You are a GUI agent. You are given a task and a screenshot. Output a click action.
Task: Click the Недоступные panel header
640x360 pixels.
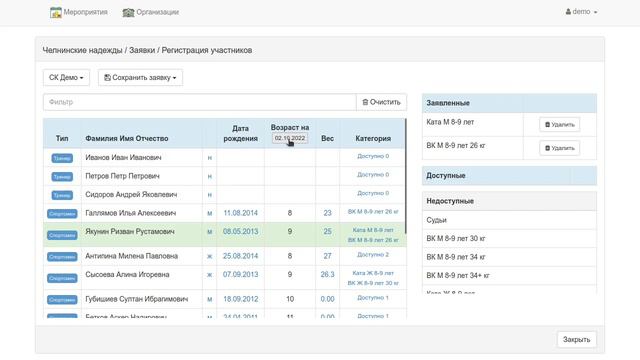(509, 201)
